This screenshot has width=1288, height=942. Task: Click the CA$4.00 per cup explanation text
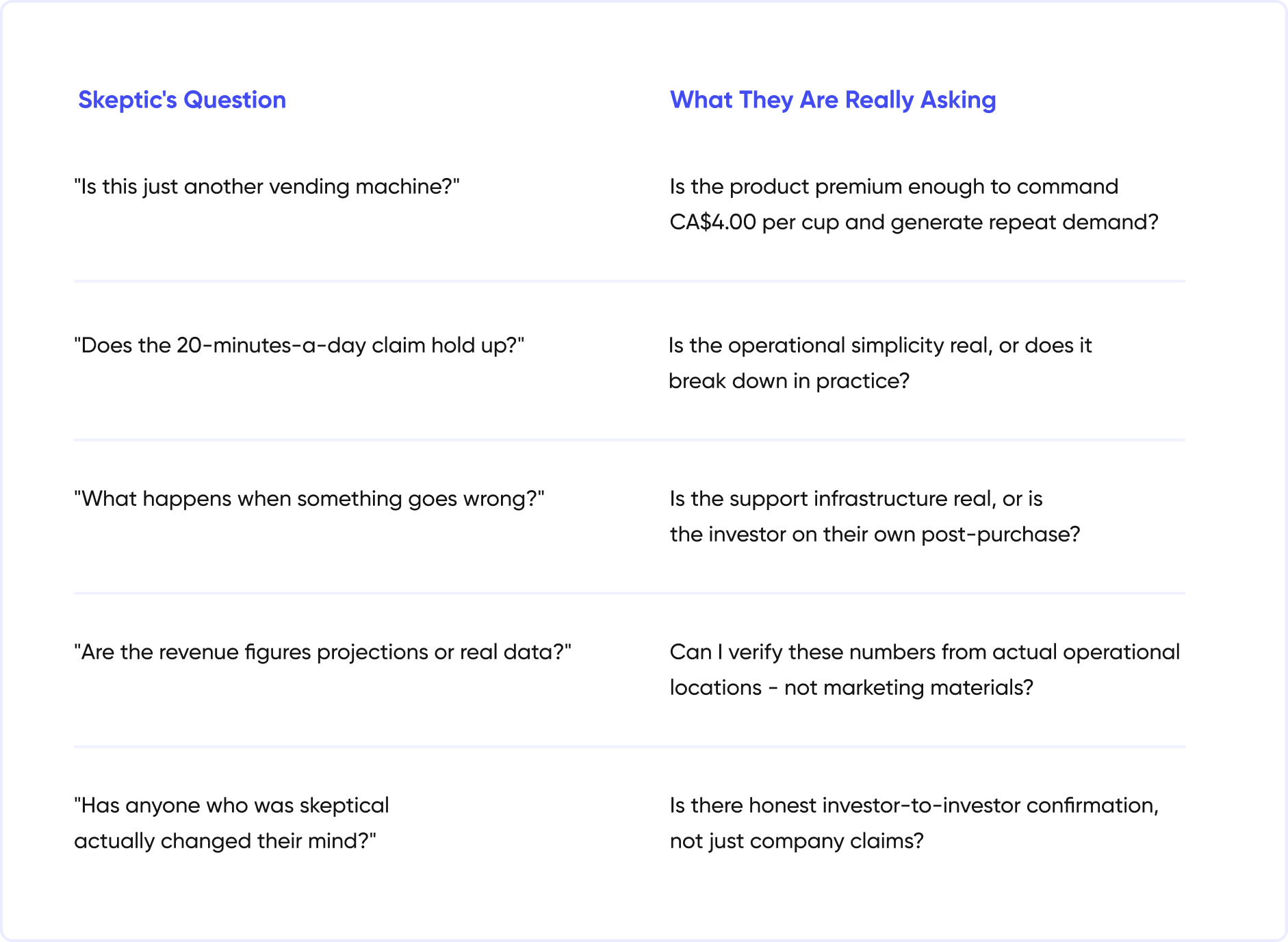click(914, 205)
